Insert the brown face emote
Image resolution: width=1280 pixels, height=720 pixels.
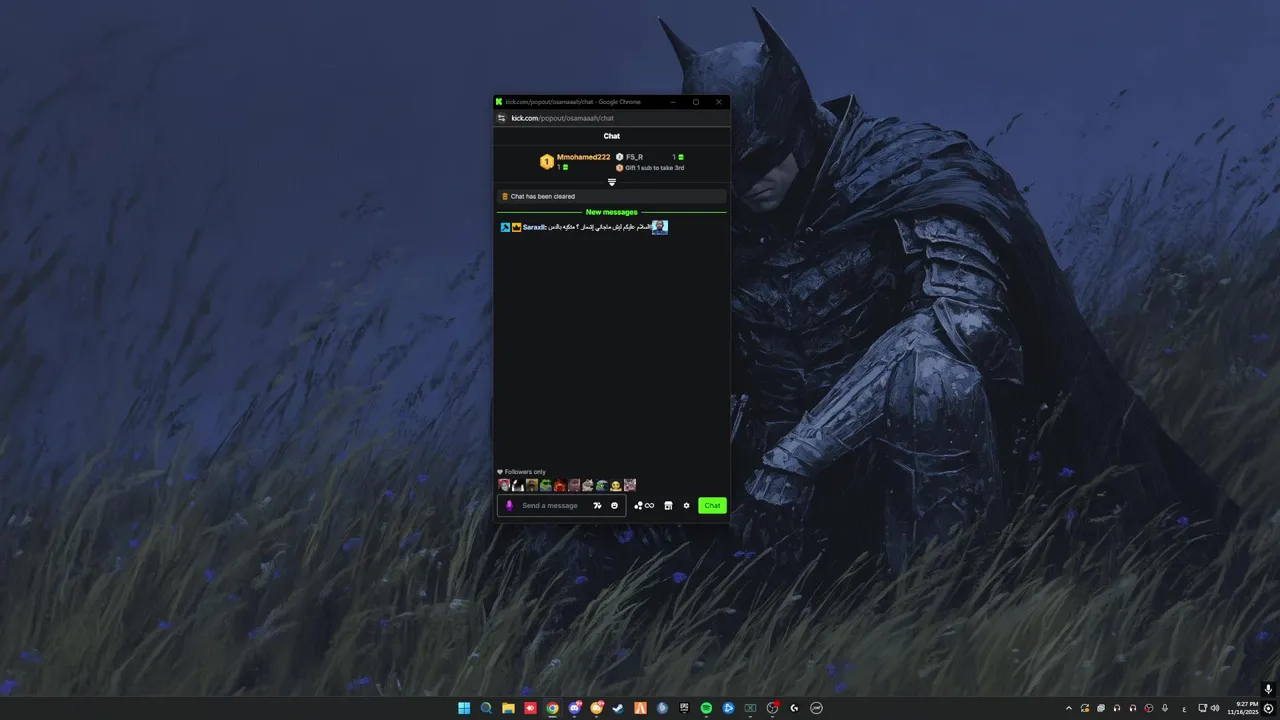pyautogui.click(x=532, y=485)
